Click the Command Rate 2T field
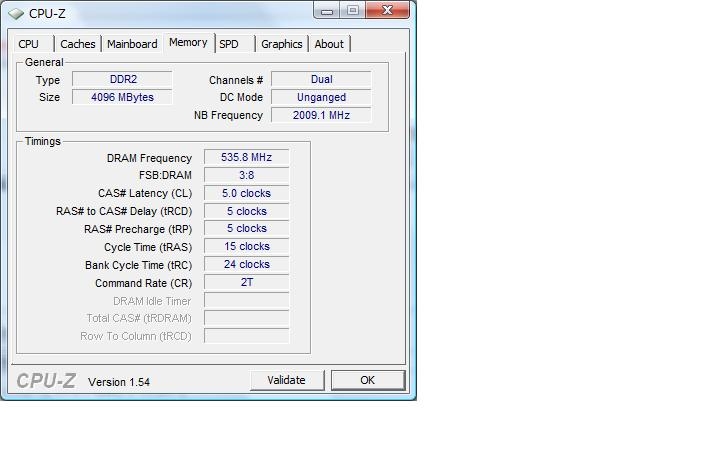The height and width of the screenshot is (450, 720). [246, 282]
